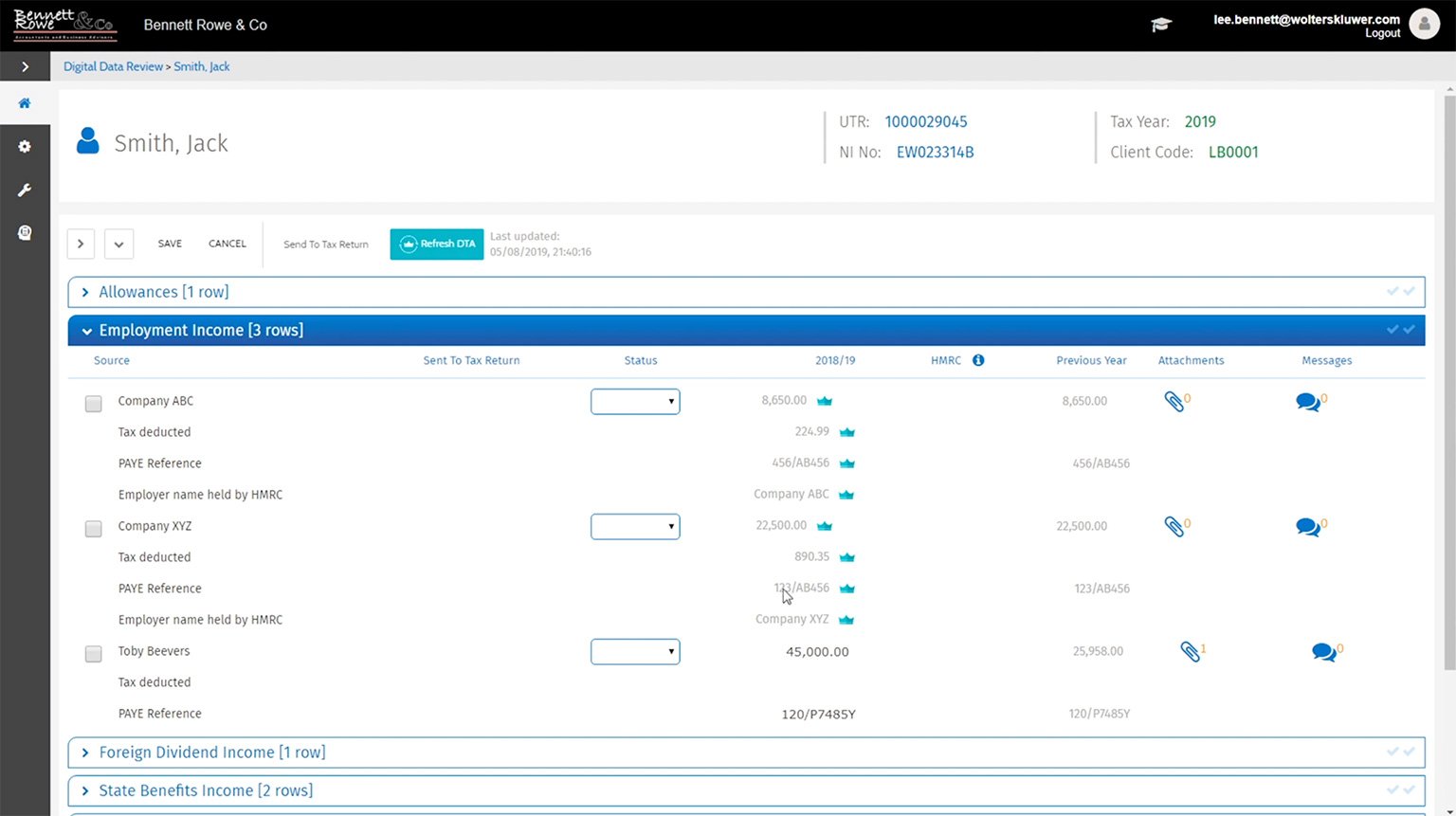Image resolution: width=1456 pixels, height=816 pixels.
Task: Open the Status dropdown for Company XYZ
Action: [635, 526]
